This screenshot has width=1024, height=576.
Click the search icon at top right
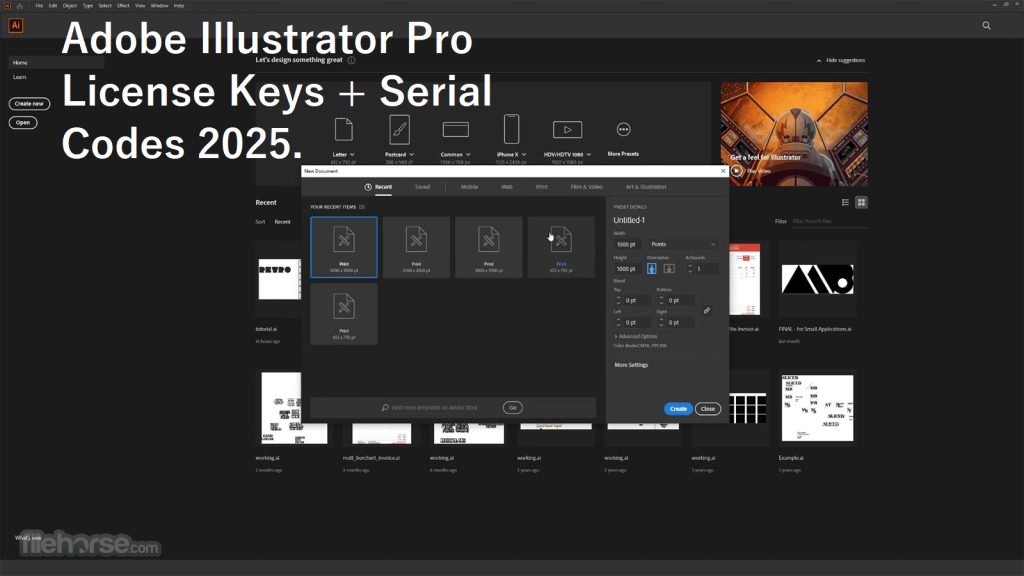tap(988, 26)
